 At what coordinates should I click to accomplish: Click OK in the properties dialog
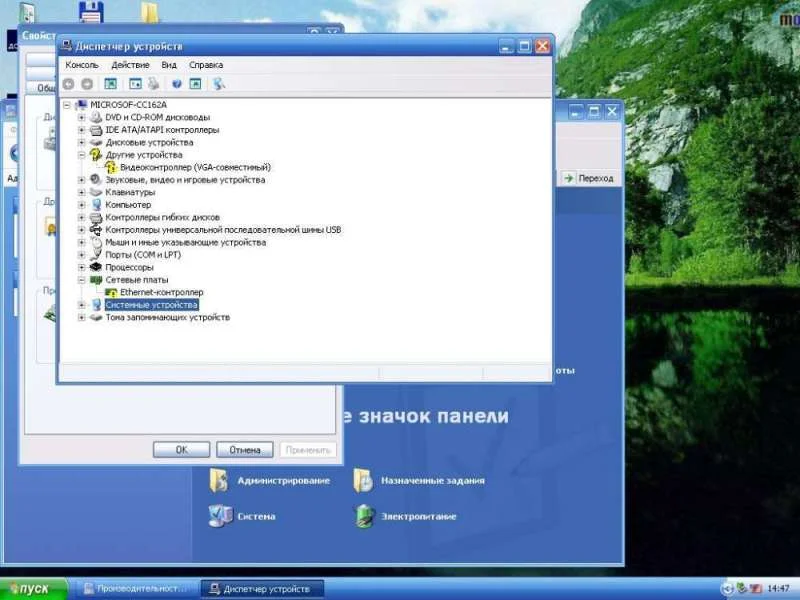(182, 449)
